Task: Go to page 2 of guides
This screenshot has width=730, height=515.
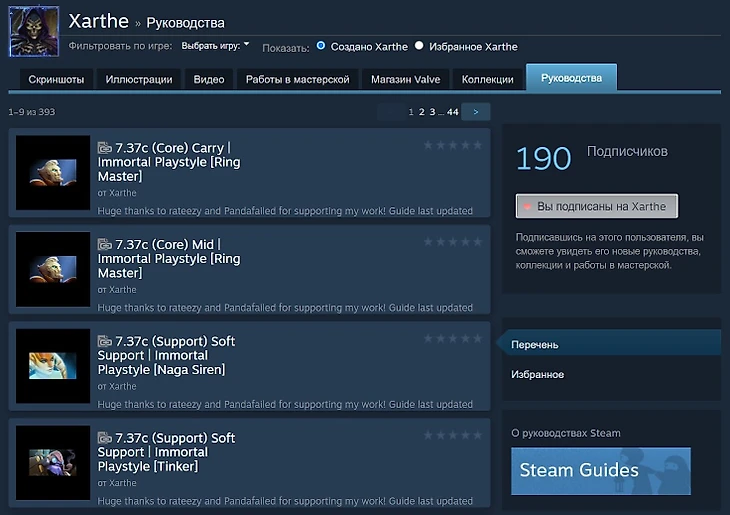Action: click(x=421, y=112)
